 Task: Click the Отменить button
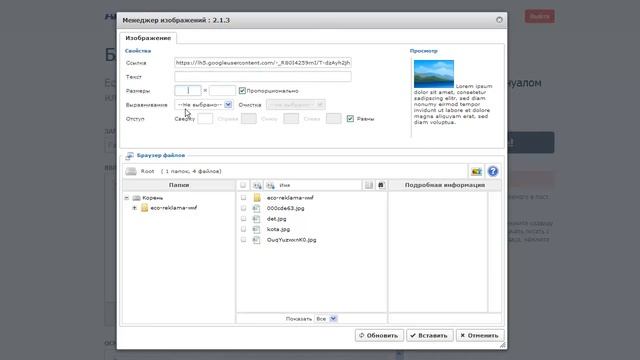pos(480,336)
